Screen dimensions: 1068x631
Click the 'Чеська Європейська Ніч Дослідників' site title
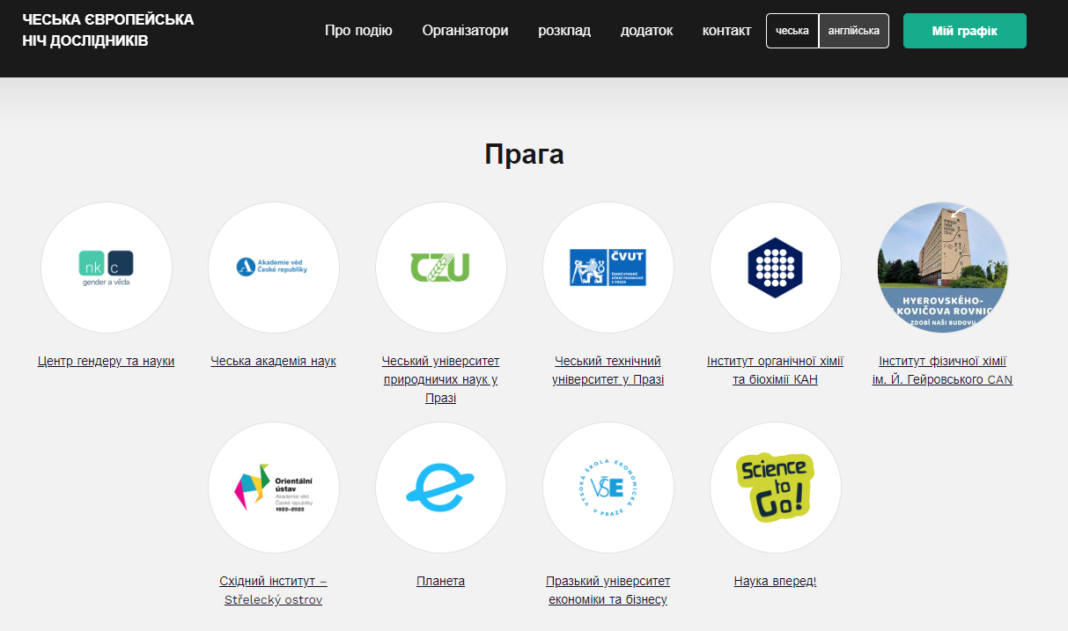108,30
